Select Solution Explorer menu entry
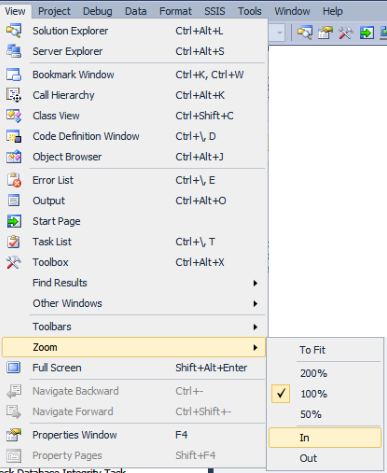This screenshot has height=473, width=387. 134,31
